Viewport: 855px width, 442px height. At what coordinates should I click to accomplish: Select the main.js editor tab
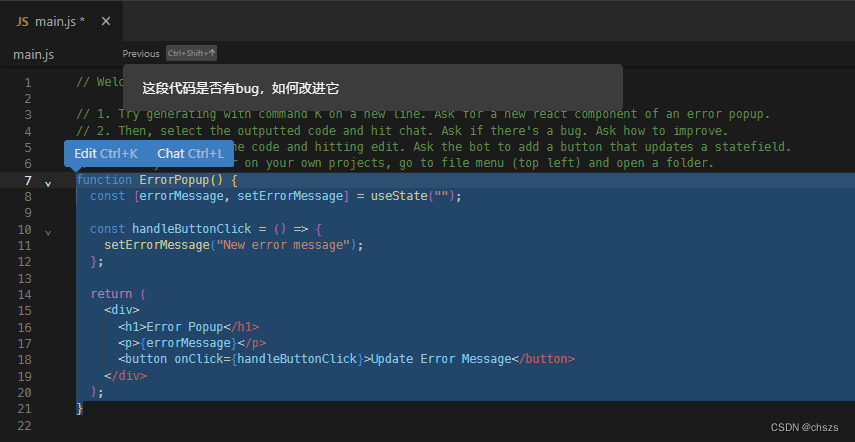pos(61,21)
